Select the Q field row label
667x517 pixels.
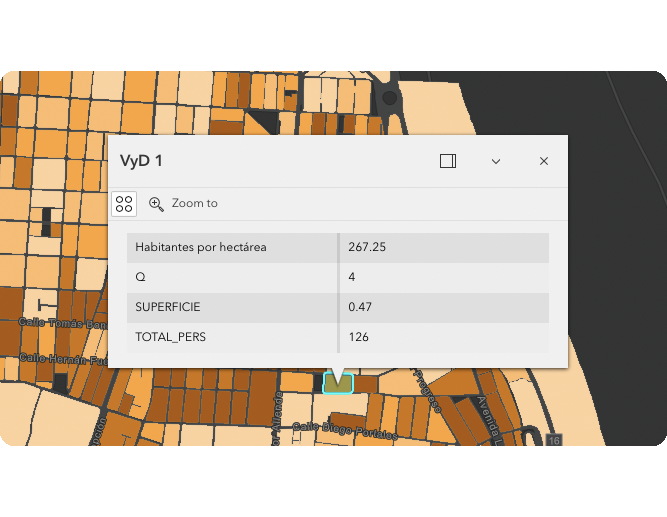coord(140,277)
